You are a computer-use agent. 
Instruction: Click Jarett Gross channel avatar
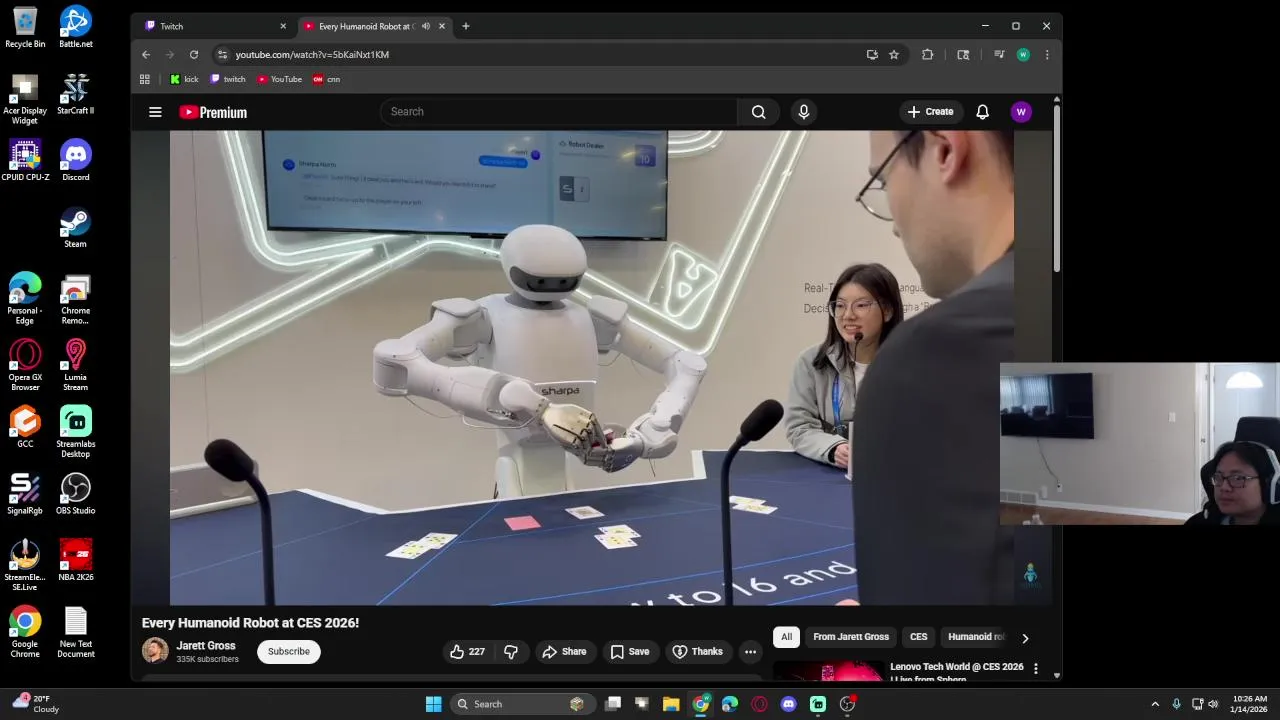click(x=155, y=651)
